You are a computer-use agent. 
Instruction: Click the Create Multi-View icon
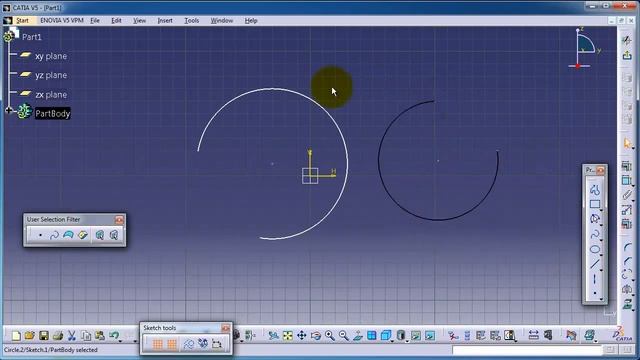tap(372, 336)
